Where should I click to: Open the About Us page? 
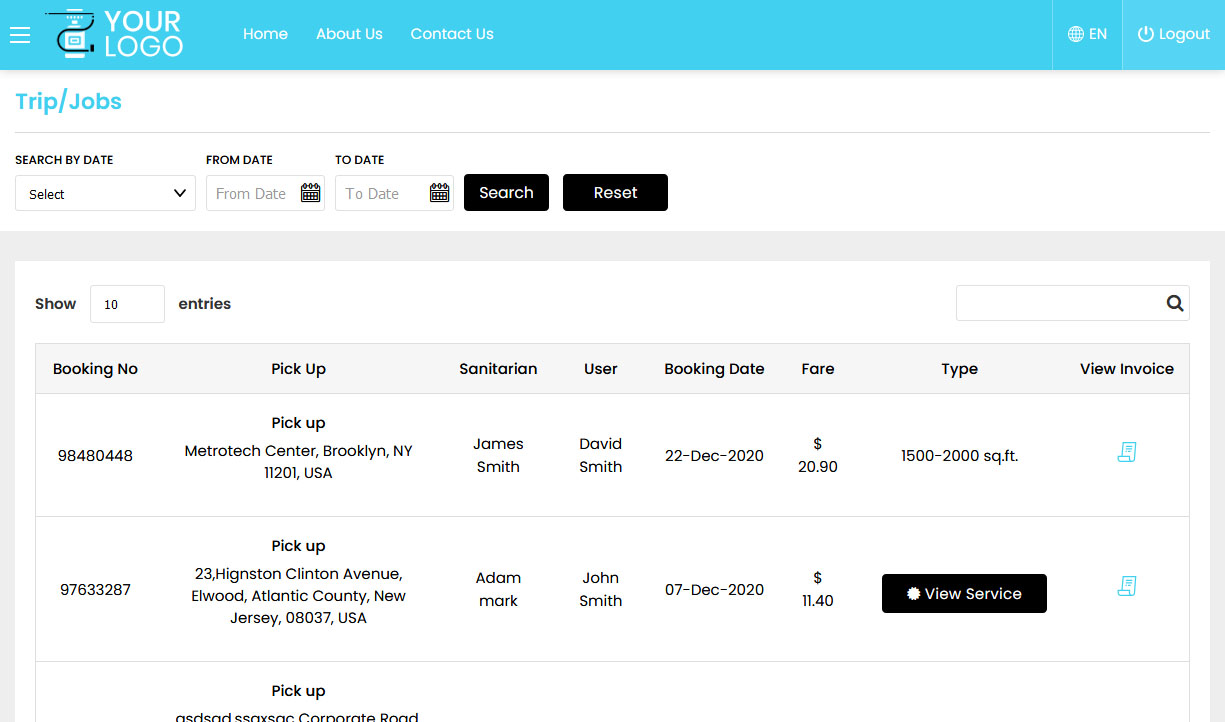(x=349, y=34)
